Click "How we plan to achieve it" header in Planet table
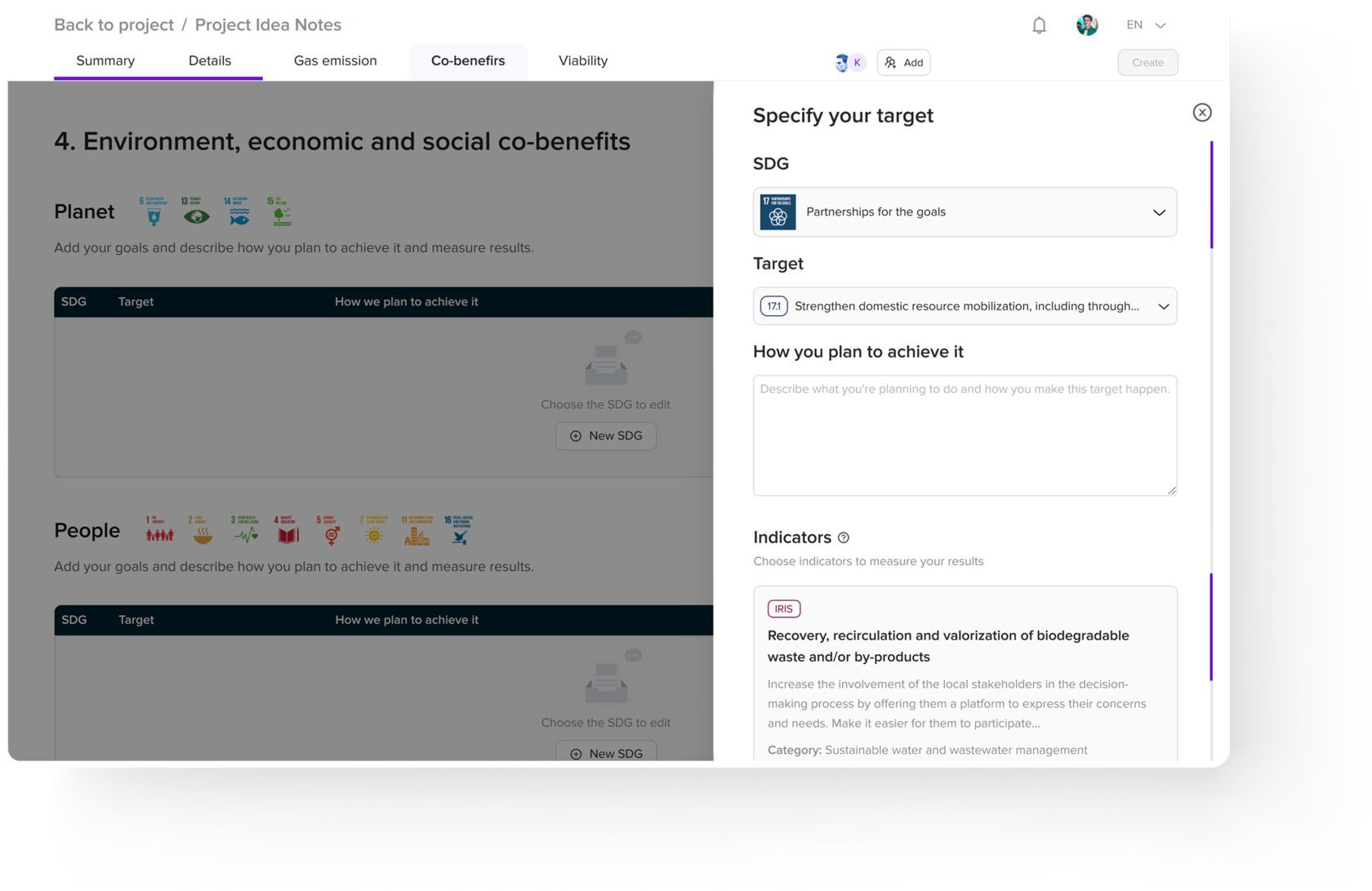1372x891 pixels. [406, 302]
